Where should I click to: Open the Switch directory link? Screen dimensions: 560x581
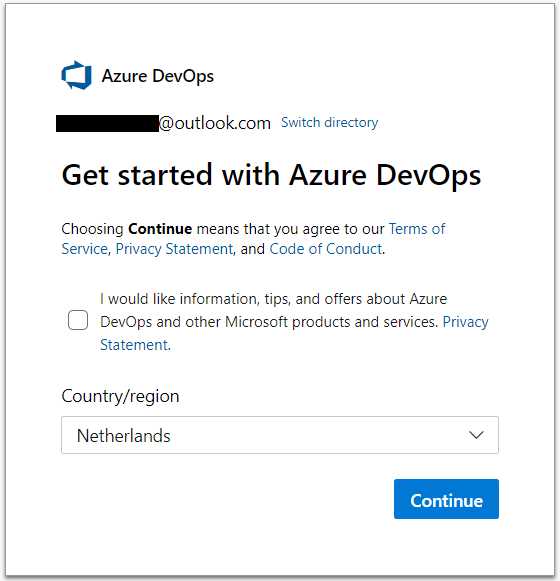coord(329,122)
